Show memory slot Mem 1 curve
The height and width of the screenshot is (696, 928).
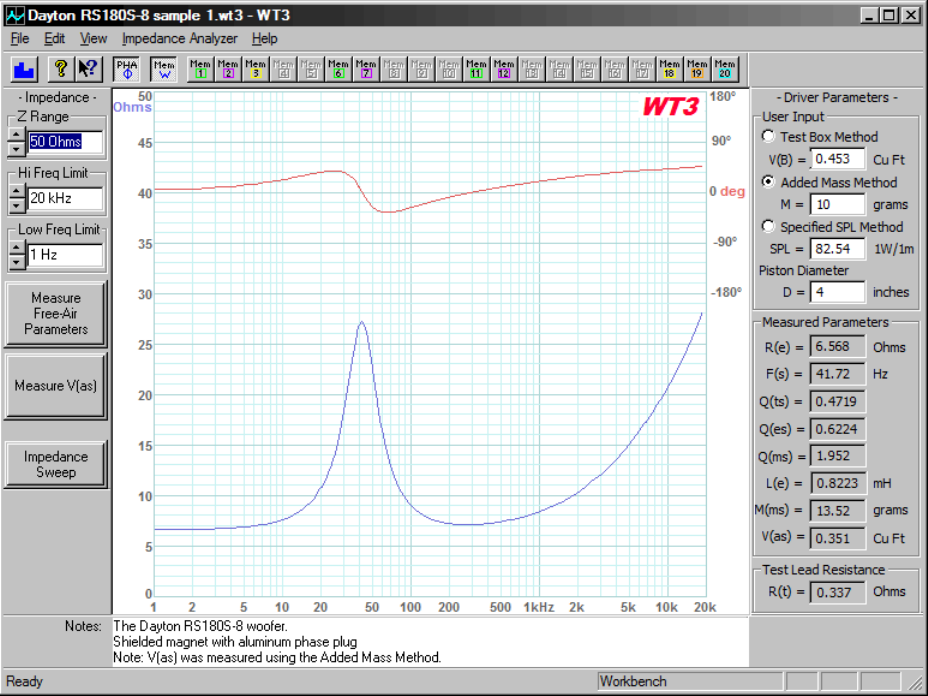pos(200,68)
